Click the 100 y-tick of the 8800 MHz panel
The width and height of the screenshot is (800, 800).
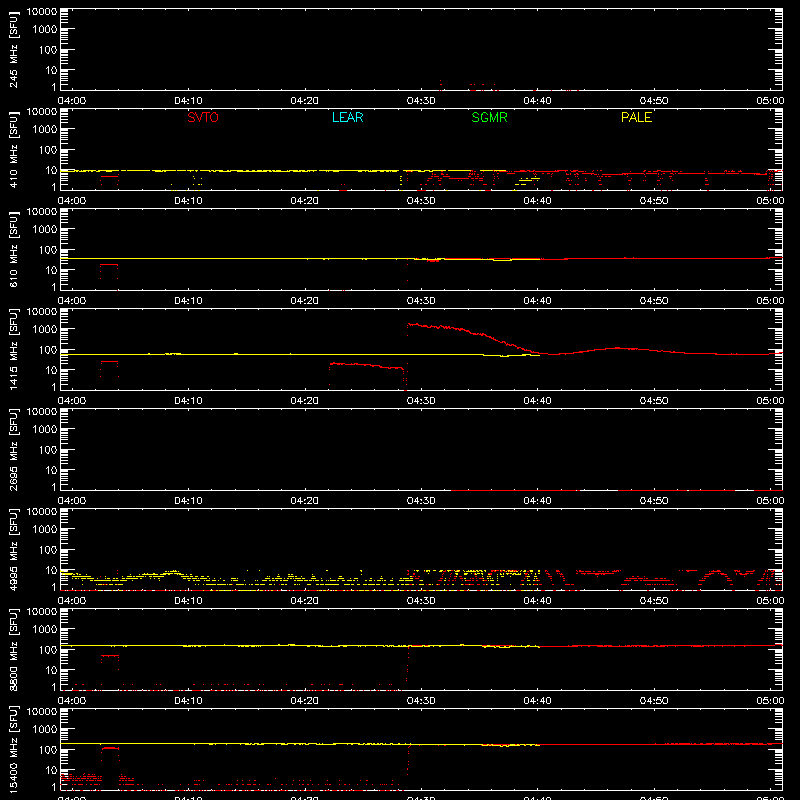coord(48,650)
